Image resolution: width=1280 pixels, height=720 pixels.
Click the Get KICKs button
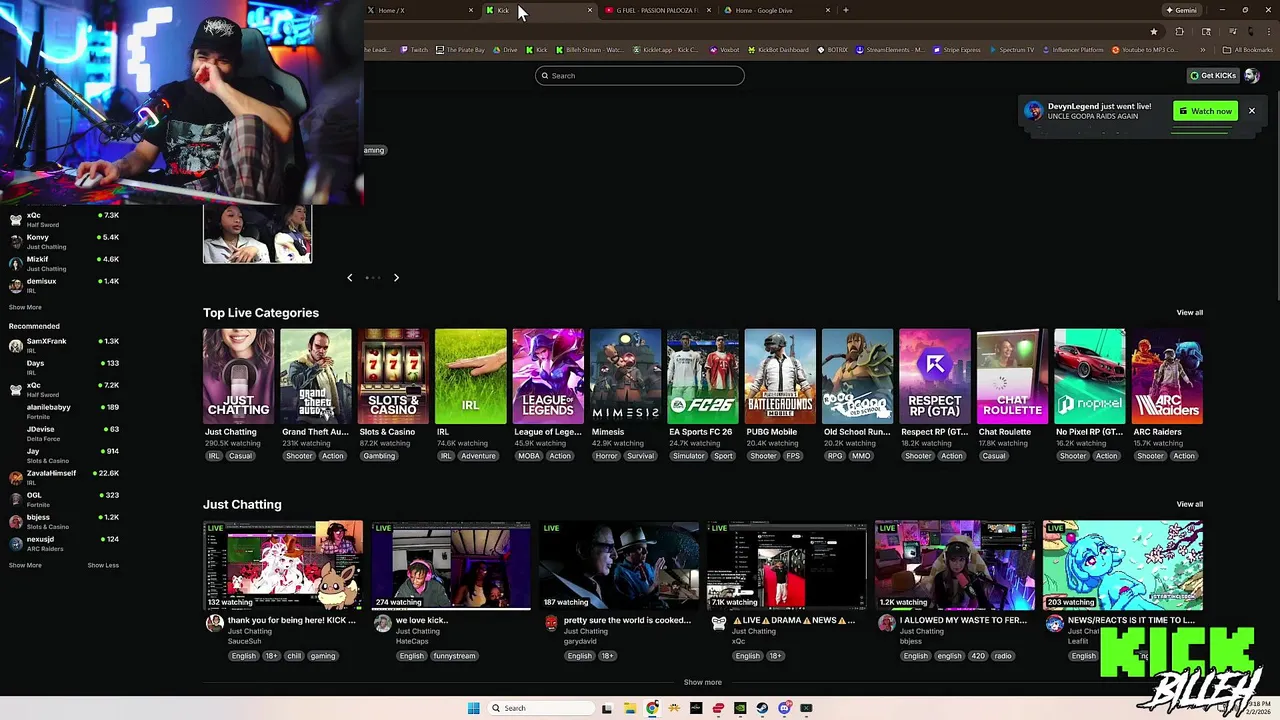pos(1213,76)
